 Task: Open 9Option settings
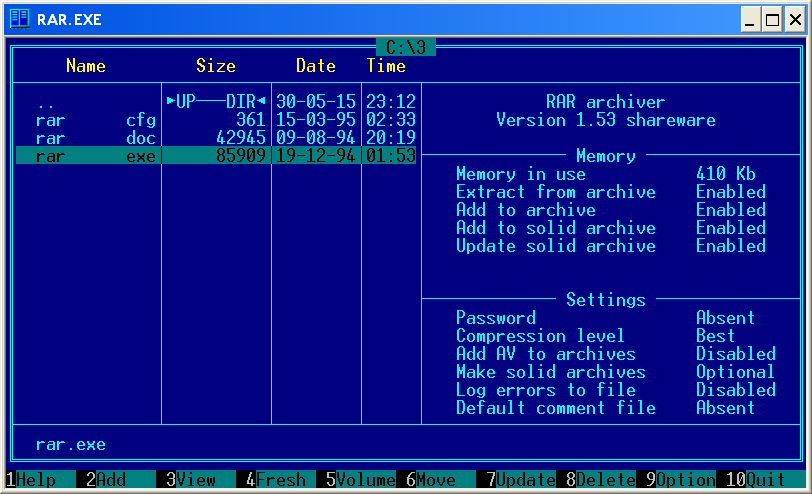(681, 480)
